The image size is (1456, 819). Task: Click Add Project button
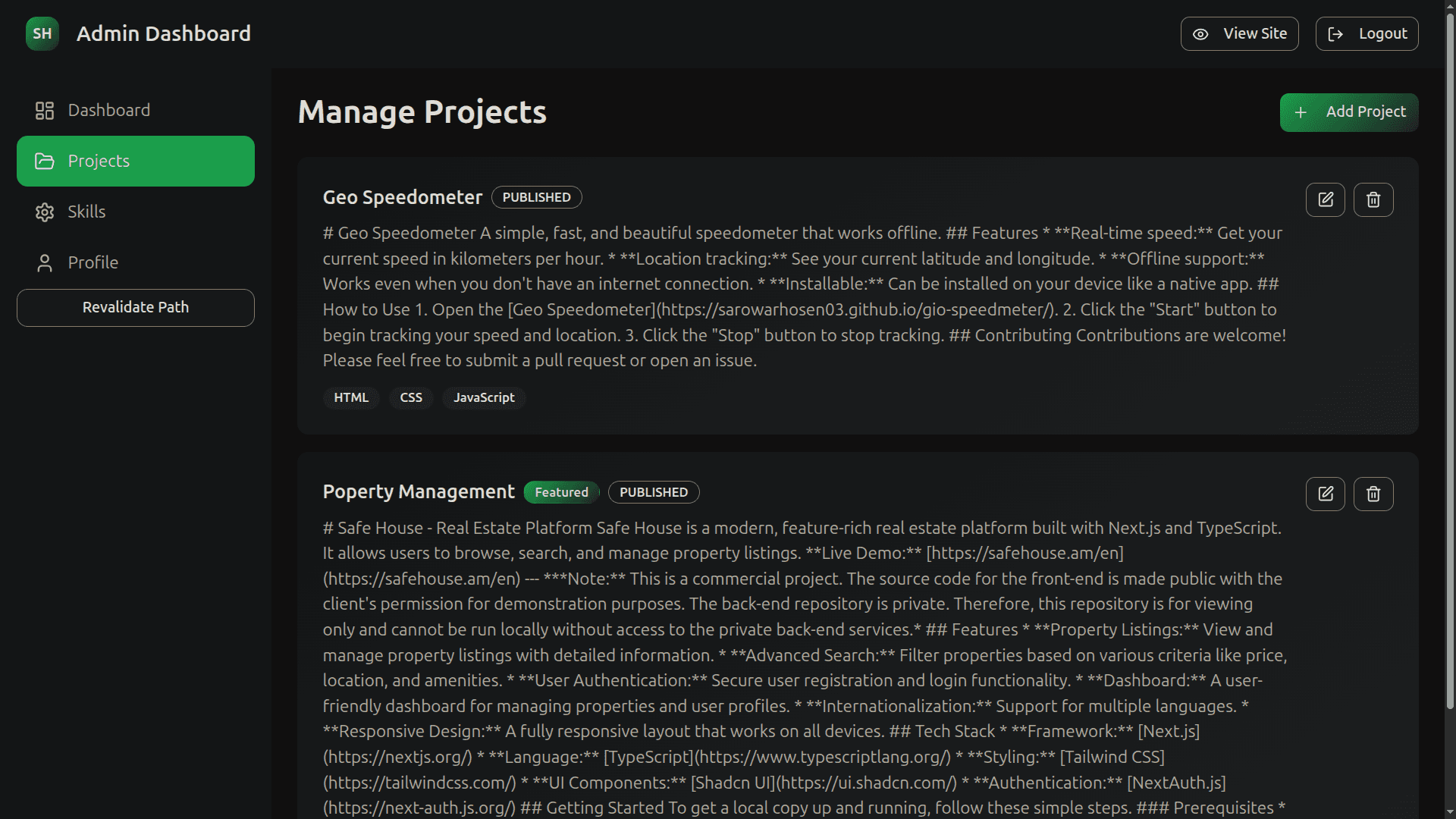(x=1349, y=112)
